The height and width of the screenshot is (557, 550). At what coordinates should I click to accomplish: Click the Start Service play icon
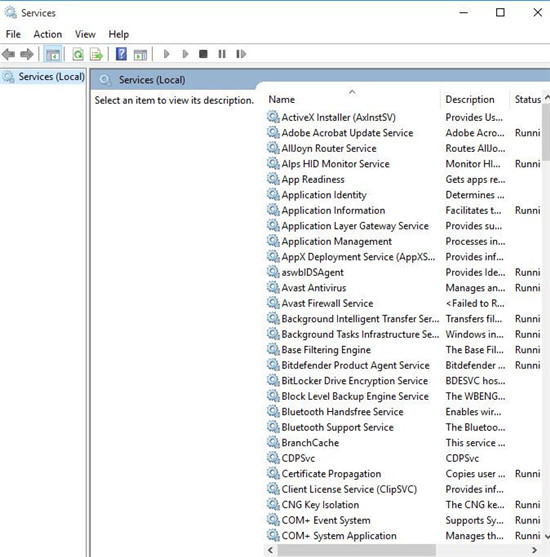[x=166, y=54]
